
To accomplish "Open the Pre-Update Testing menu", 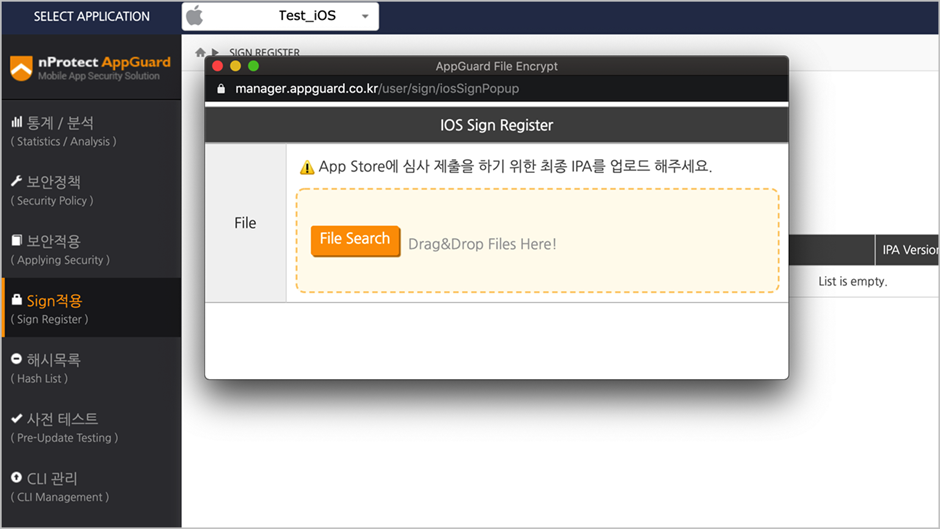I will click(91, 426).
